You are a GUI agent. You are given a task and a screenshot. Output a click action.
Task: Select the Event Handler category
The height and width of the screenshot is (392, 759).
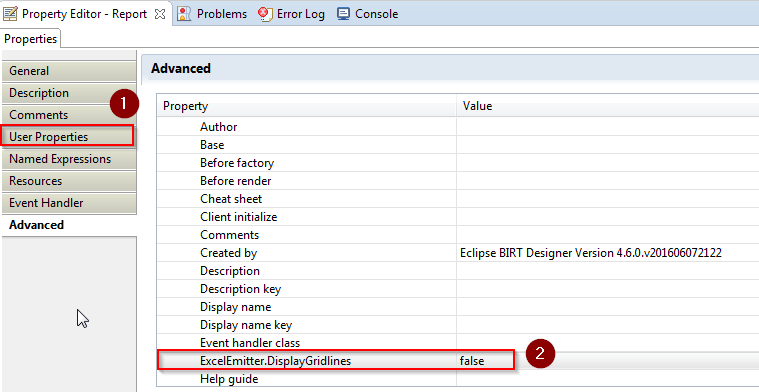tap(69, 203)
